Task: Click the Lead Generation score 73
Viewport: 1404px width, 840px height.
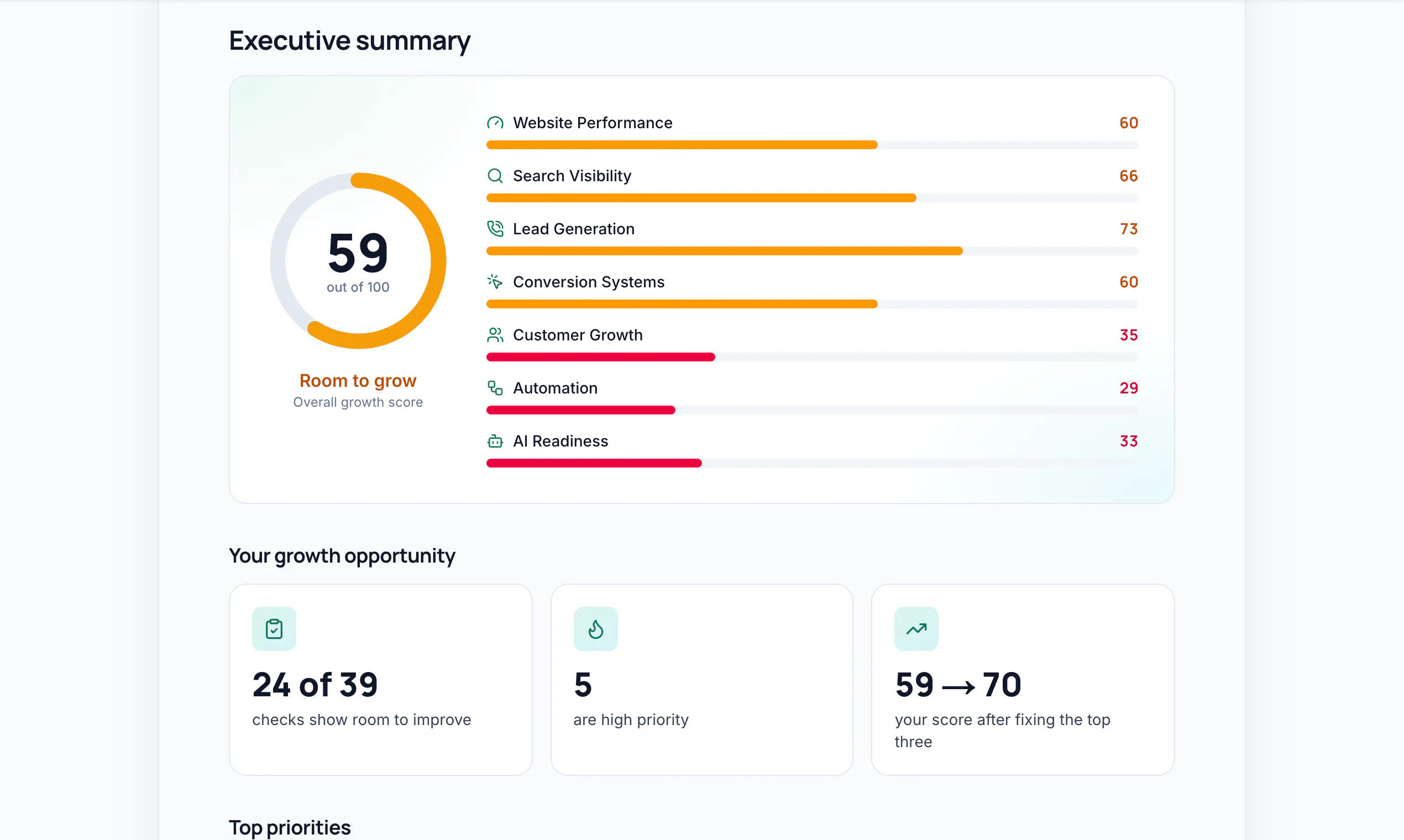Action: [x=1129, y=229]
